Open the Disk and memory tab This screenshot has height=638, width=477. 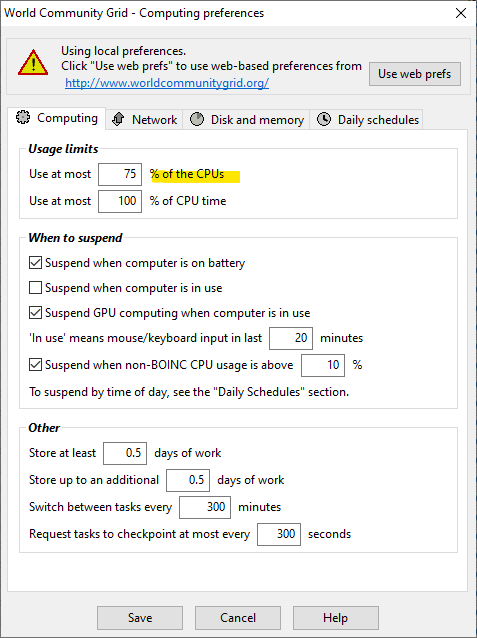pyautogui.click(x=247, y=120)
